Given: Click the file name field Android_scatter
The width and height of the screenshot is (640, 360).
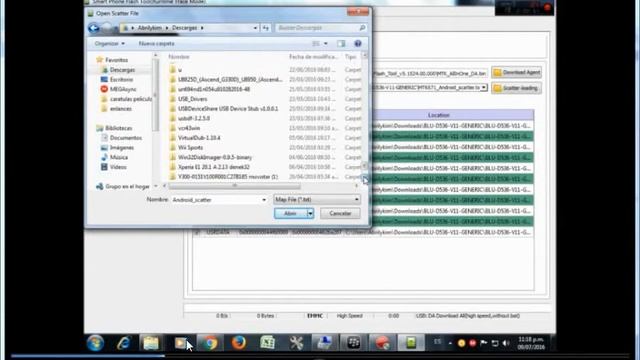Looking at the screenshot, I should [x=216, y=200].
